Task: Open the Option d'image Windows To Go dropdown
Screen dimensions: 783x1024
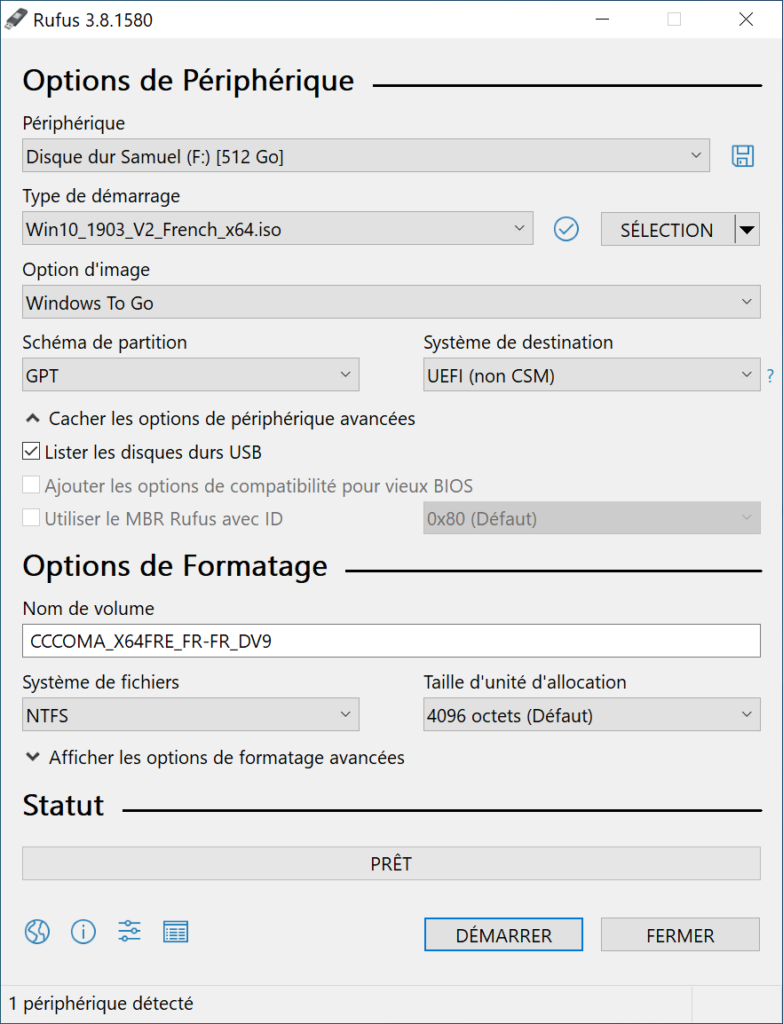Action: click(x=391, y=302)
